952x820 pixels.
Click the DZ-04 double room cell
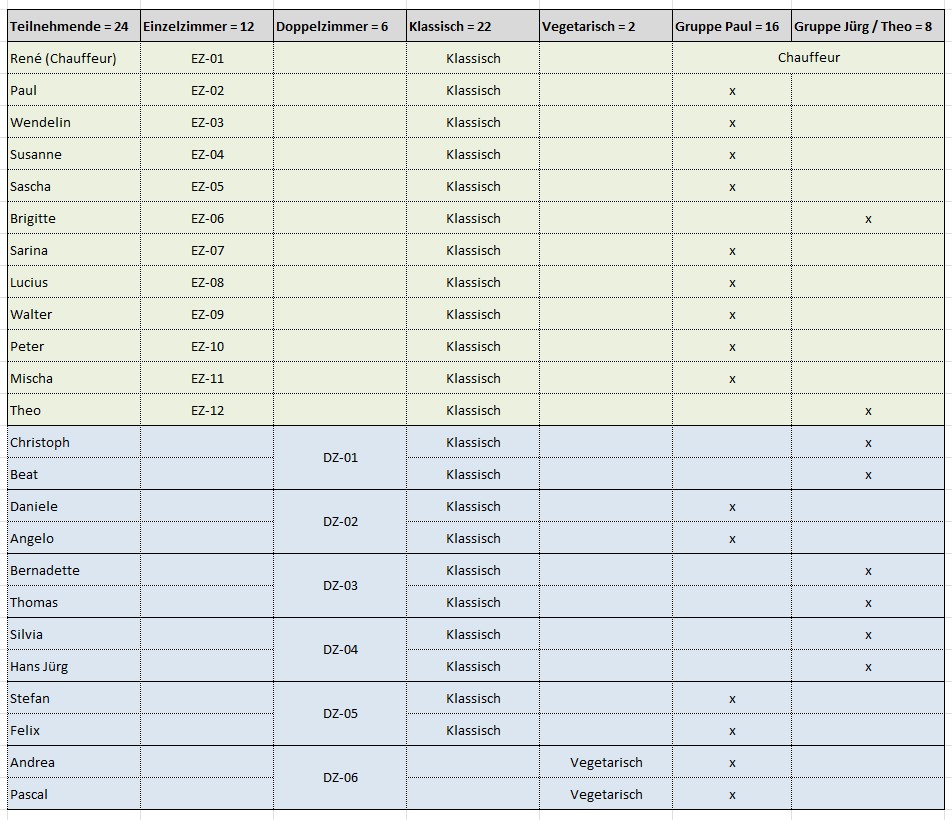tap(340, 650)
